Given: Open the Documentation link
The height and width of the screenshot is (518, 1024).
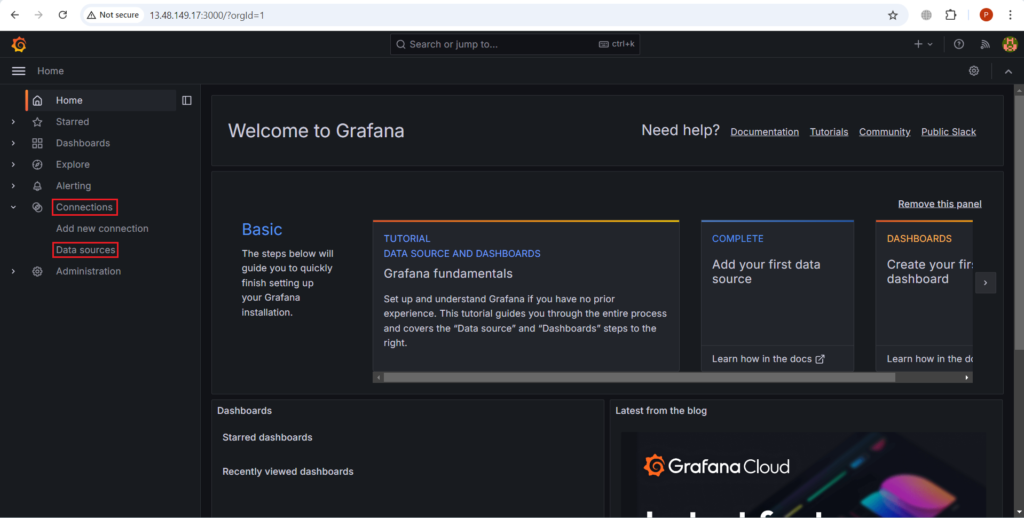Looking at the screenshot, I should 764,132.
